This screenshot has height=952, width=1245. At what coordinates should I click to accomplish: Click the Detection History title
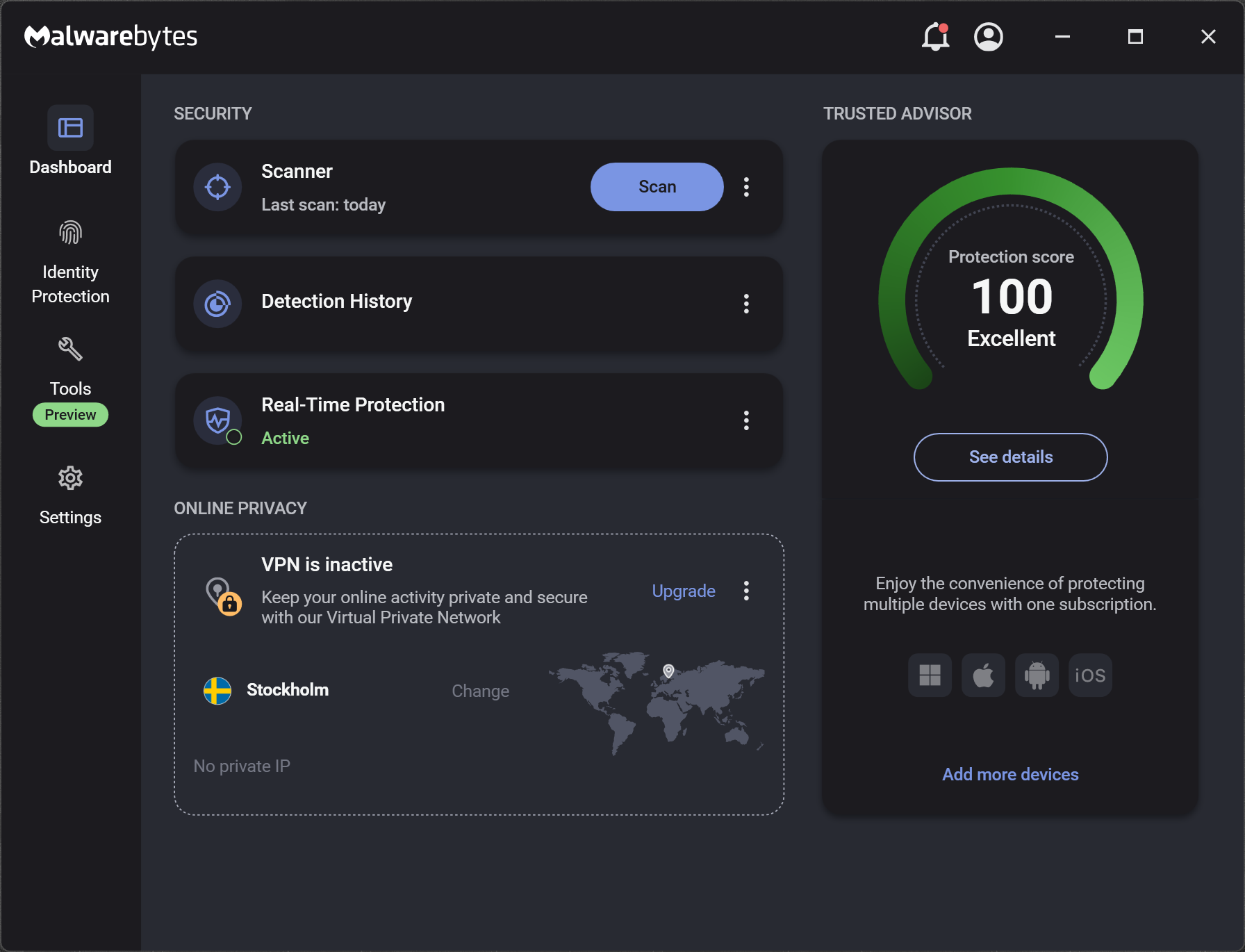point(337,302)
